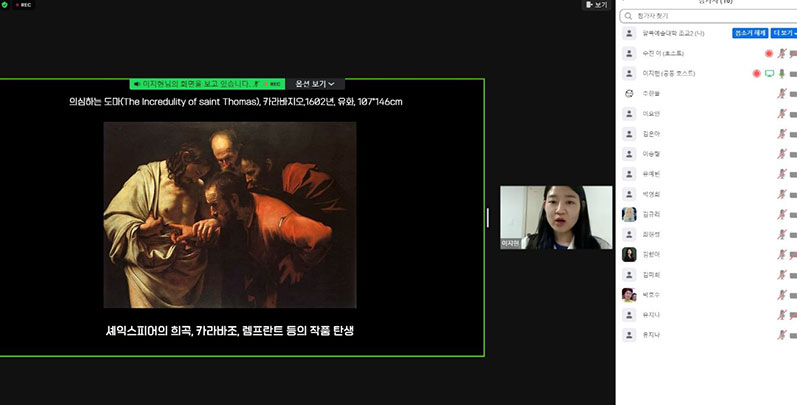Select the speaker video thumbnail of 이지현
797x405 pixels.
pyautogui.click(x=556, y=217)
